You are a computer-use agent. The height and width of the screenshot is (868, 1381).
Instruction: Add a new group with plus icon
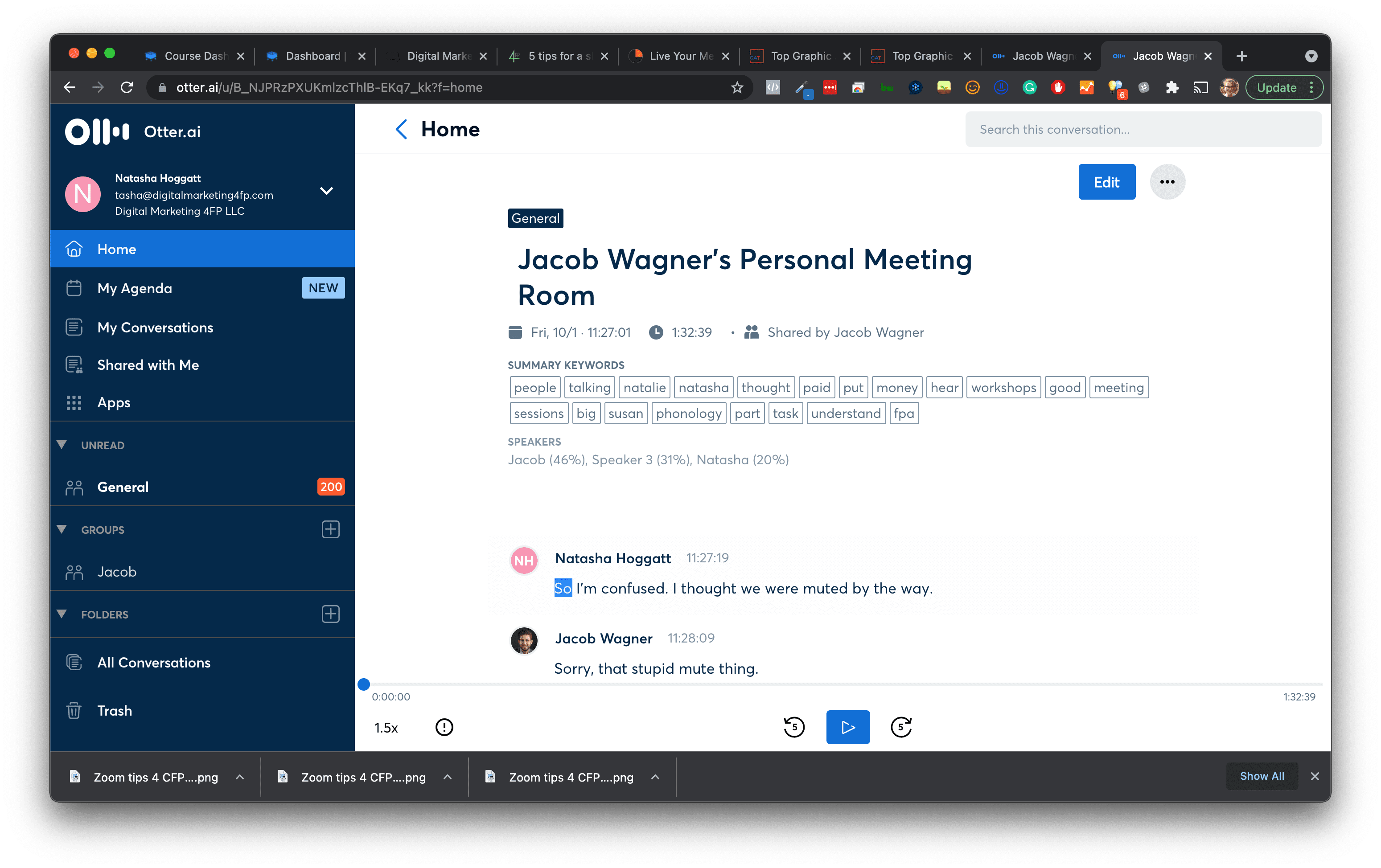(330, 529)
